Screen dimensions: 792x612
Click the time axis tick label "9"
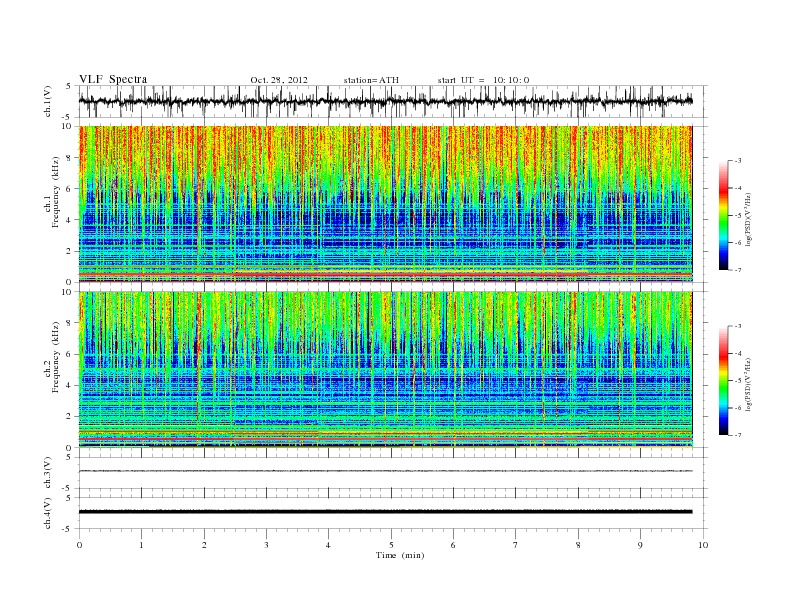click(x=640, y=545)
